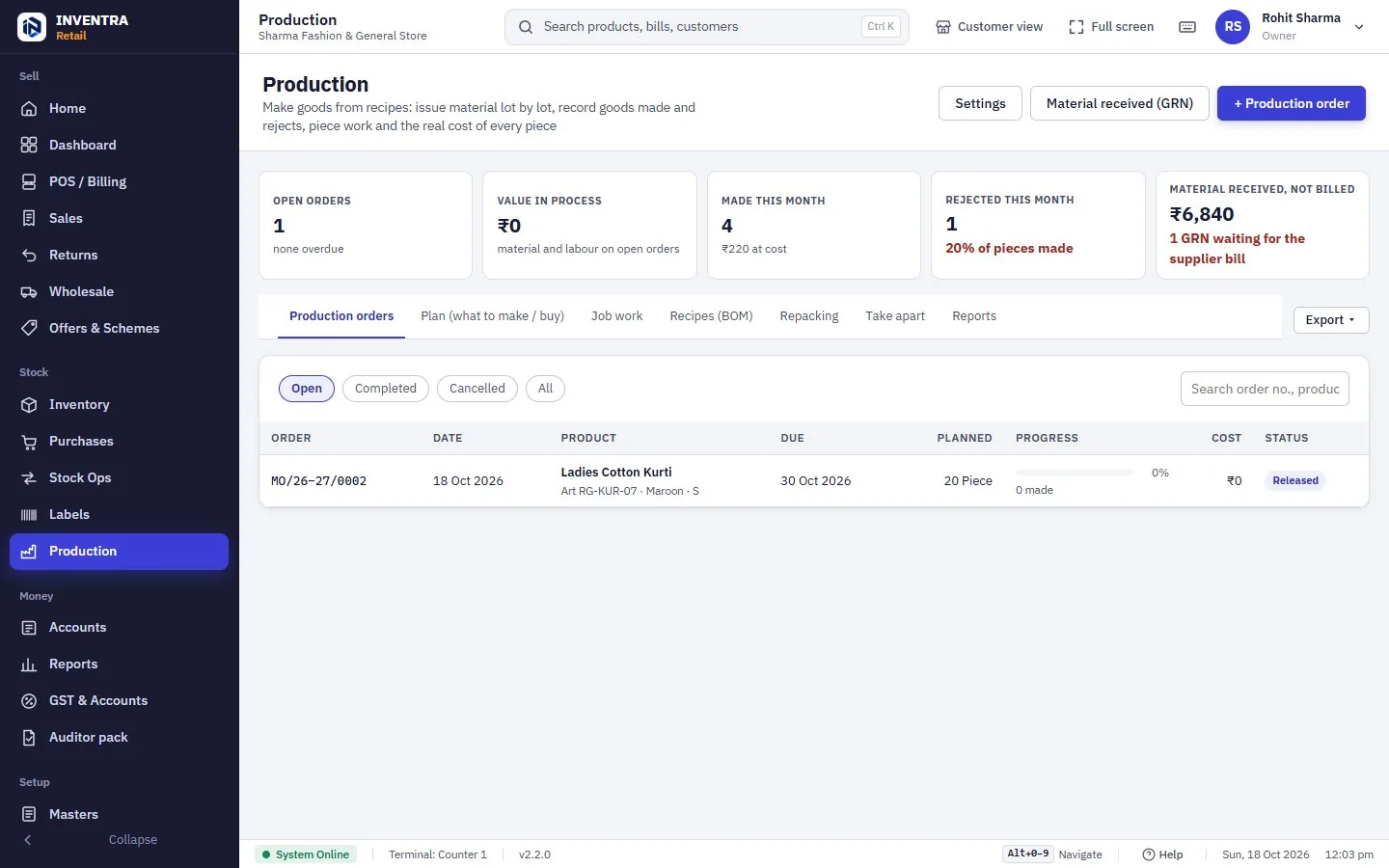This screenshot has width=1389, height=868.
Task: Collapse the sidebar
Action: click(x=120, y=840)
